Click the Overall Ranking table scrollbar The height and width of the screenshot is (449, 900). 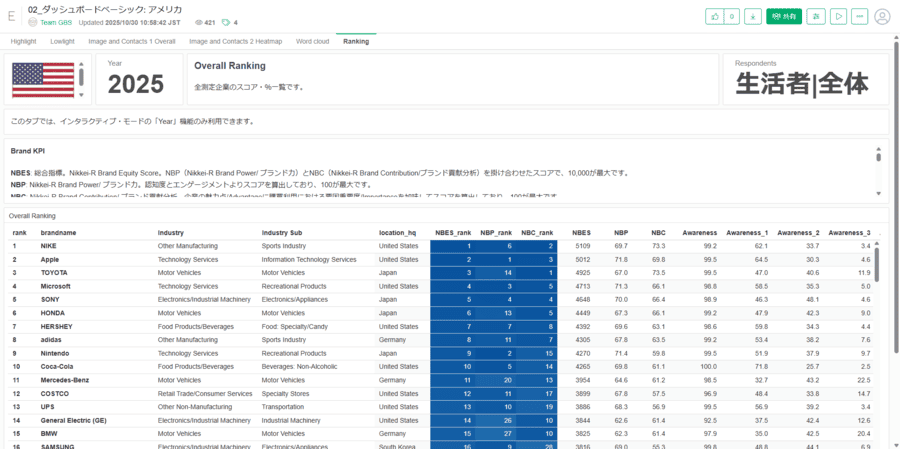[876, 264]
